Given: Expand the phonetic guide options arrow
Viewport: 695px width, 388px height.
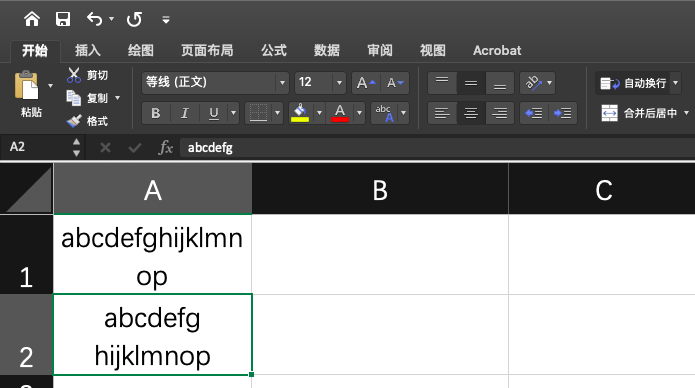Looking at the screenshot, I should pos(403,113).
